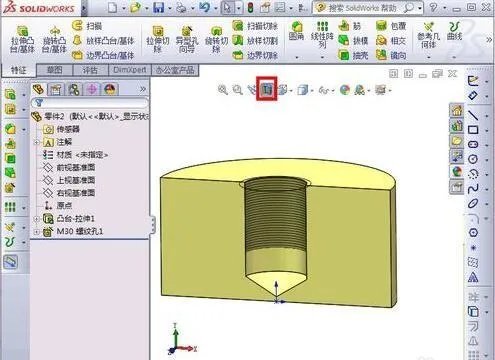The height and width of the screenshot is (360, 495).
Task: Click the zoom to area magnifier icon
Action: (237, 90)
